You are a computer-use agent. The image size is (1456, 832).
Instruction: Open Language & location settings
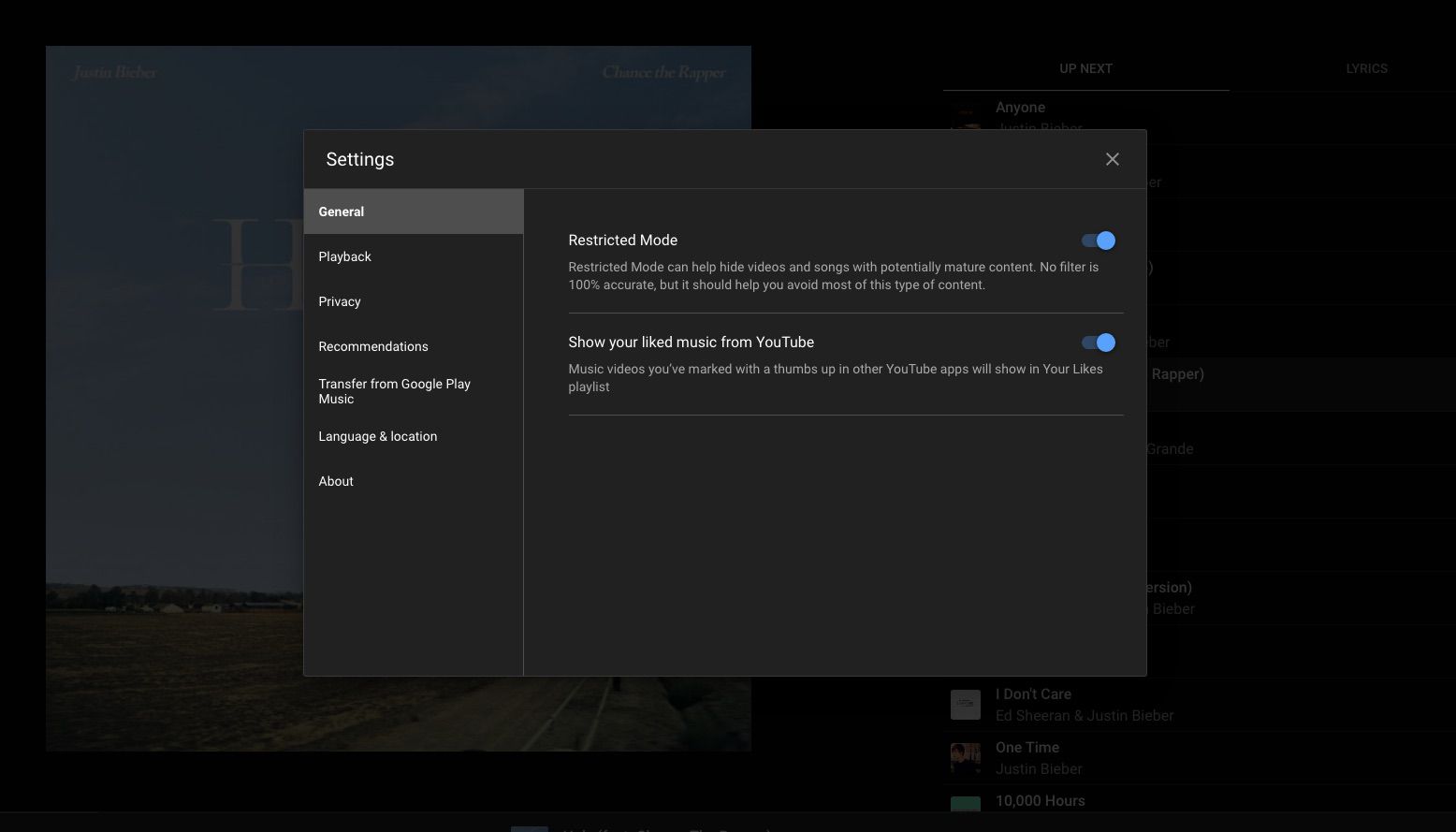coord(413,436)
